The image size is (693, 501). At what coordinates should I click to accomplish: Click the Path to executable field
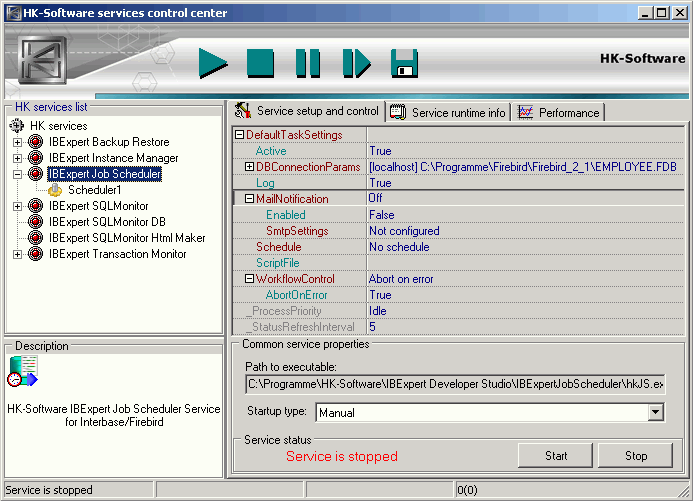coord(455,384)
